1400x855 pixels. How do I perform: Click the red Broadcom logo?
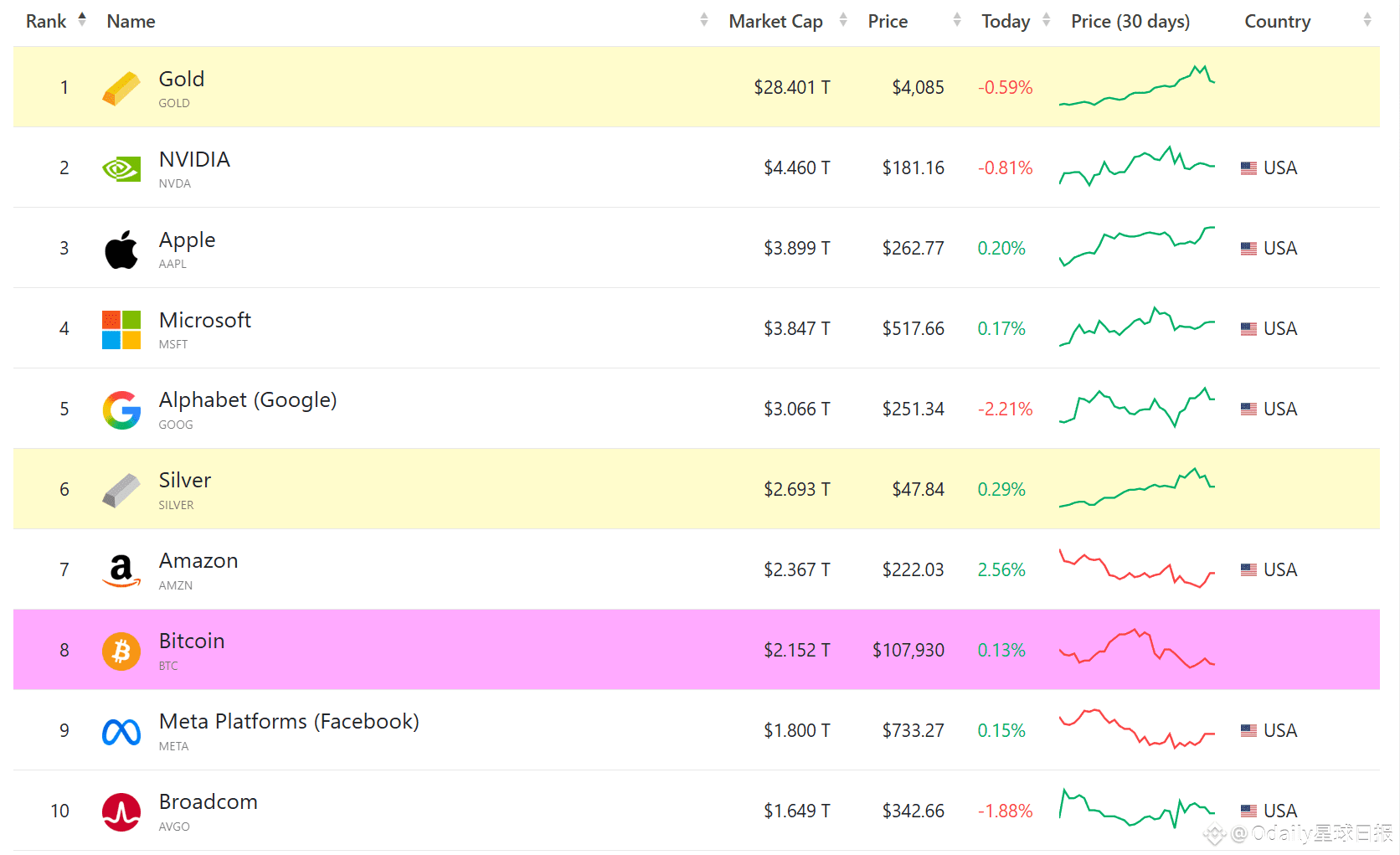coord(121,812)
